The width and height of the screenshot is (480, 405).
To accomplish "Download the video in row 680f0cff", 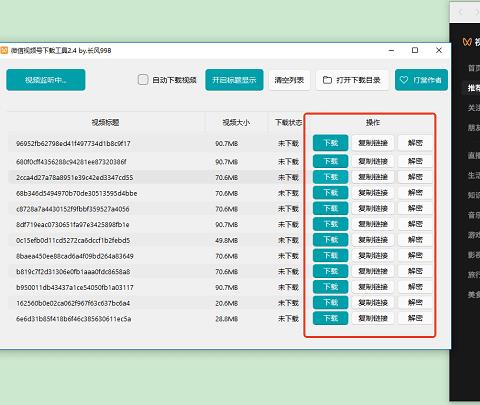I will pos(331,161).
